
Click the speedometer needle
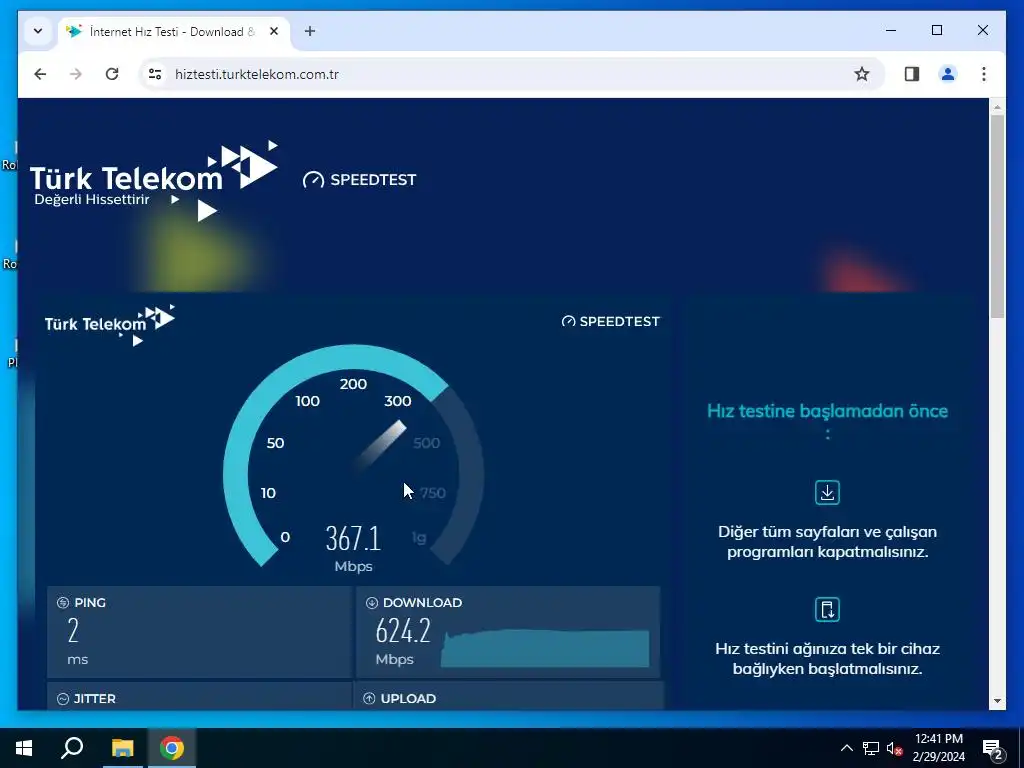coord(381,445)
